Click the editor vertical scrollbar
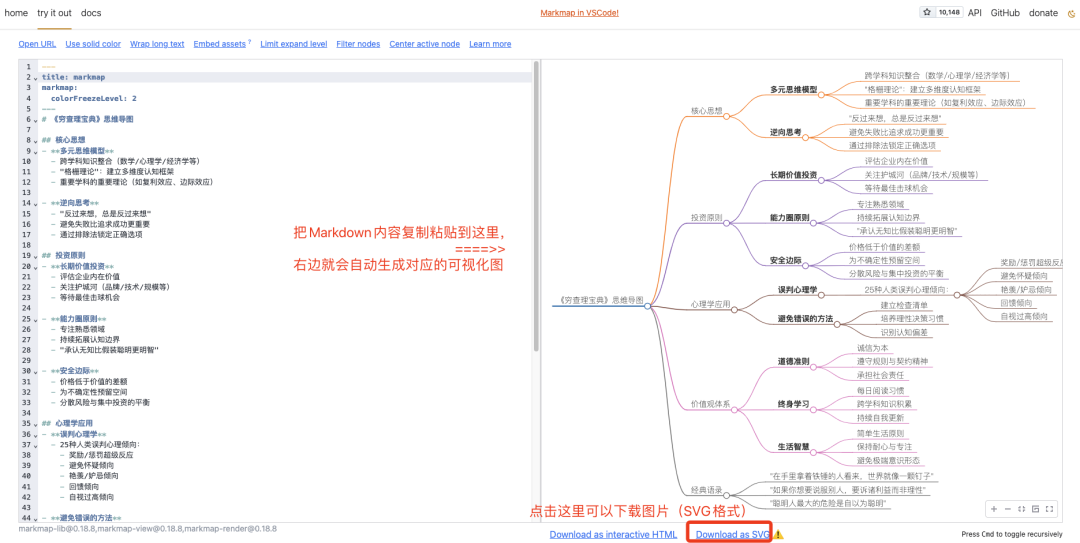Viewport: 1080px width, 543px height. pyautogui.click(x=536, y=207)
